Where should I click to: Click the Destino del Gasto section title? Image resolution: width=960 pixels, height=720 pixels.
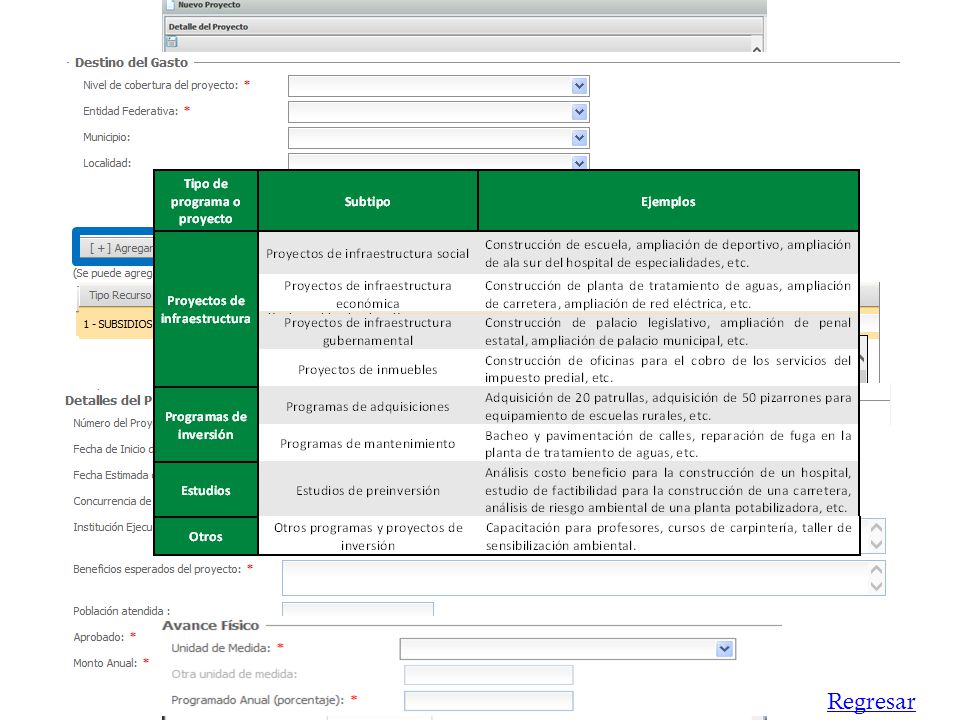click(x=131, y=62)
